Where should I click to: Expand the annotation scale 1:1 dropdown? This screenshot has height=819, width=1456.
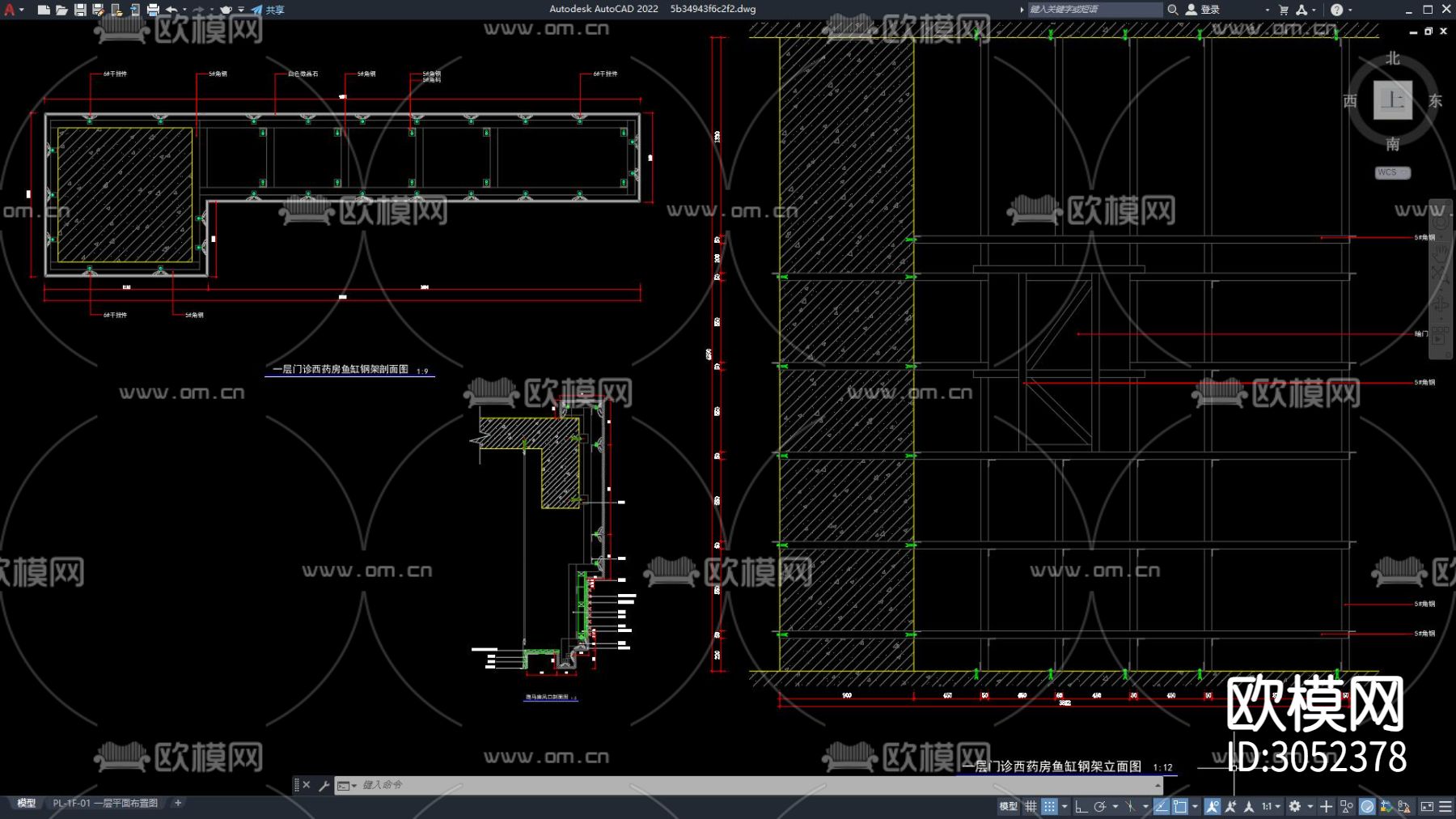[x=1272, y=806]
